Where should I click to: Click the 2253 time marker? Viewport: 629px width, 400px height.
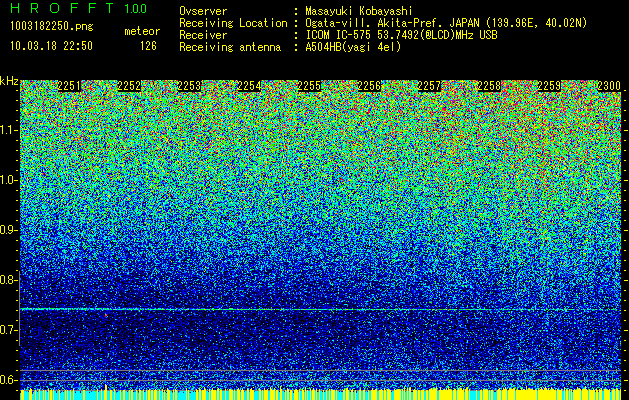coord(189,86)
